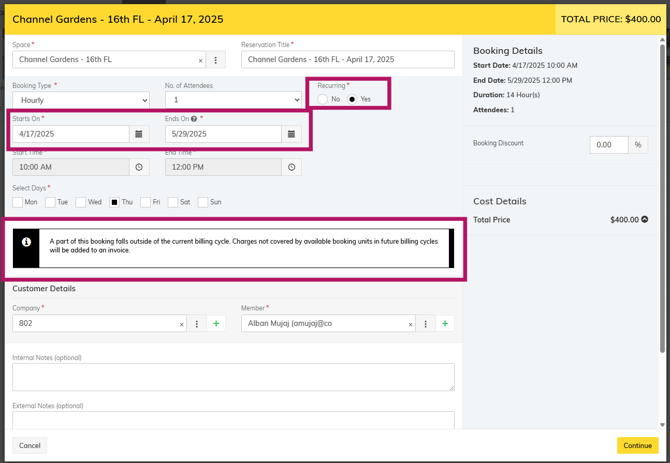Enable the Fri day checkbox
The image size is (670, 463).
146,202
